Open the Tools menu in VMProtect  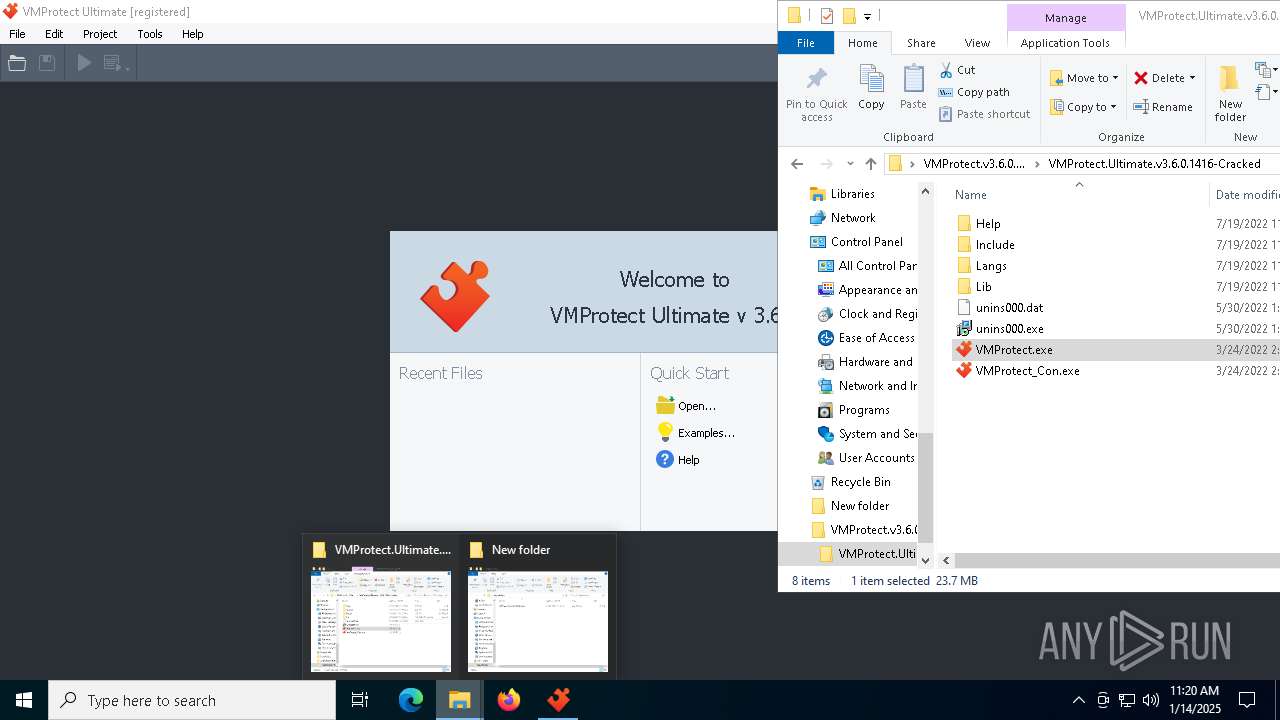(150, 34)
